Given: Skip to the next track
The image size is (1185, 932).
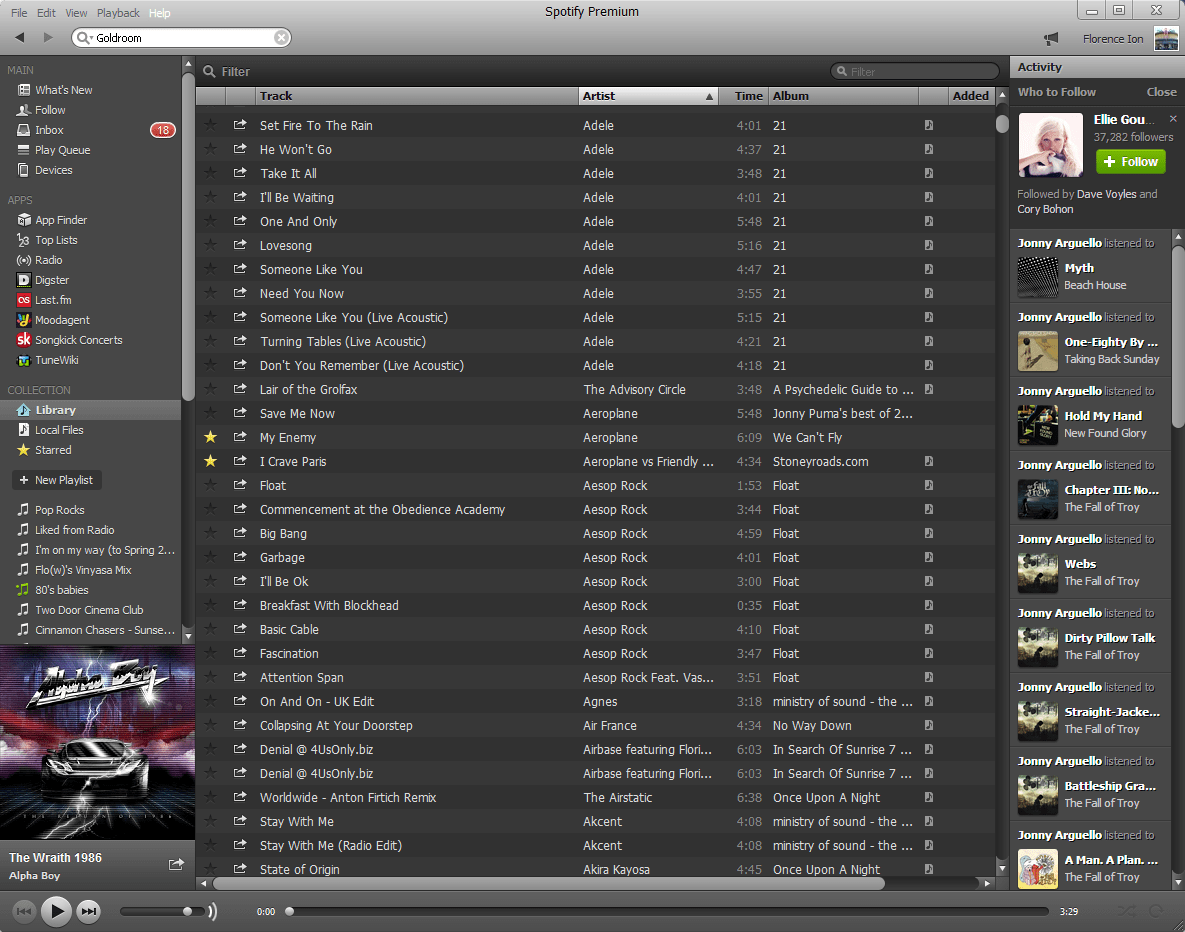Looking at the screenshot, I should [x=89, y=912].
